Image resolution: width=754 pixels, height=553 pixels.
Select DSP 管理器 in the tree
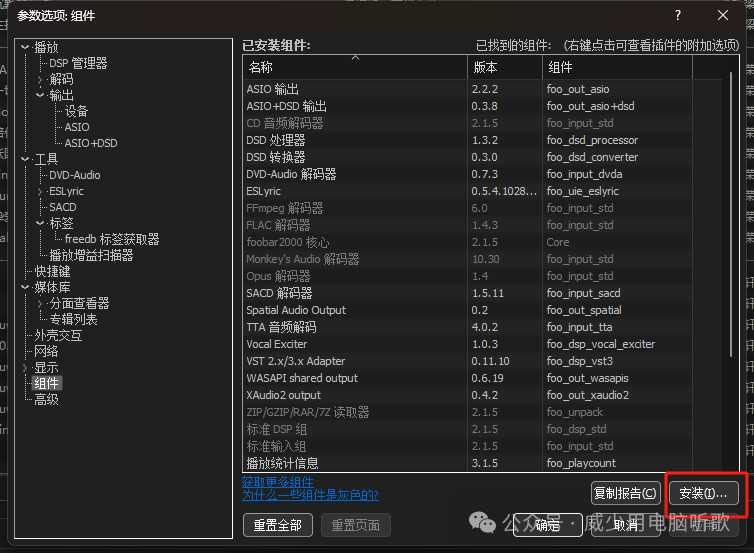coord(78,63)
